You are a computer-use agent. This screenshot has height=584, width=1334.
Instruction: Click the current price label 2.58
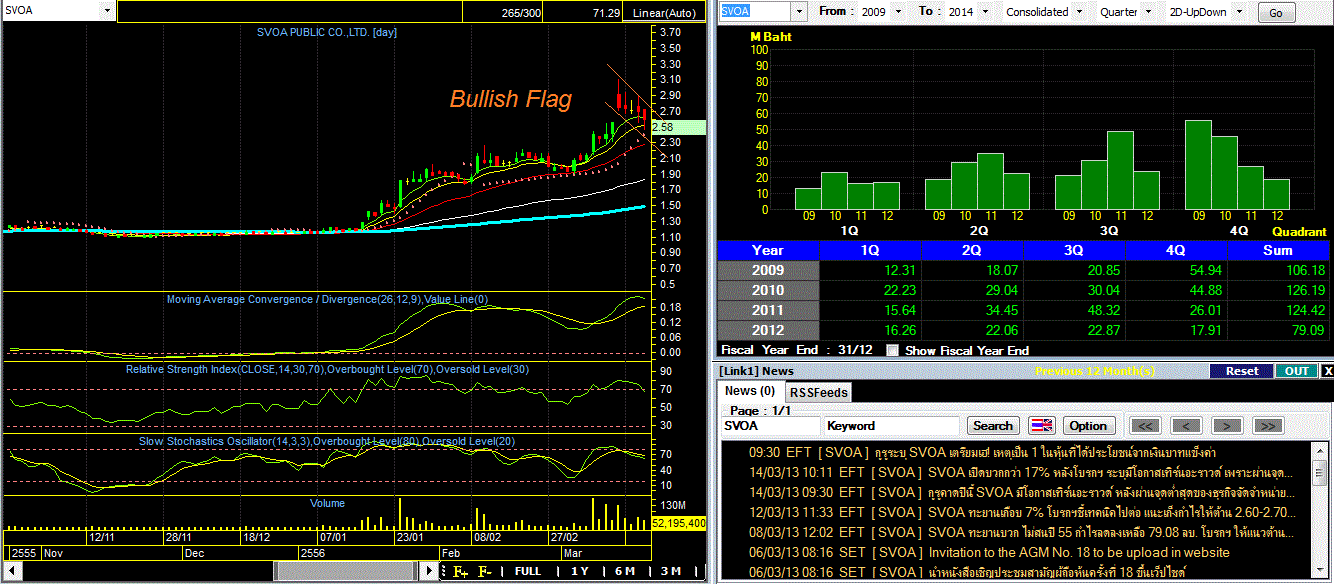[x=677, y=127]
